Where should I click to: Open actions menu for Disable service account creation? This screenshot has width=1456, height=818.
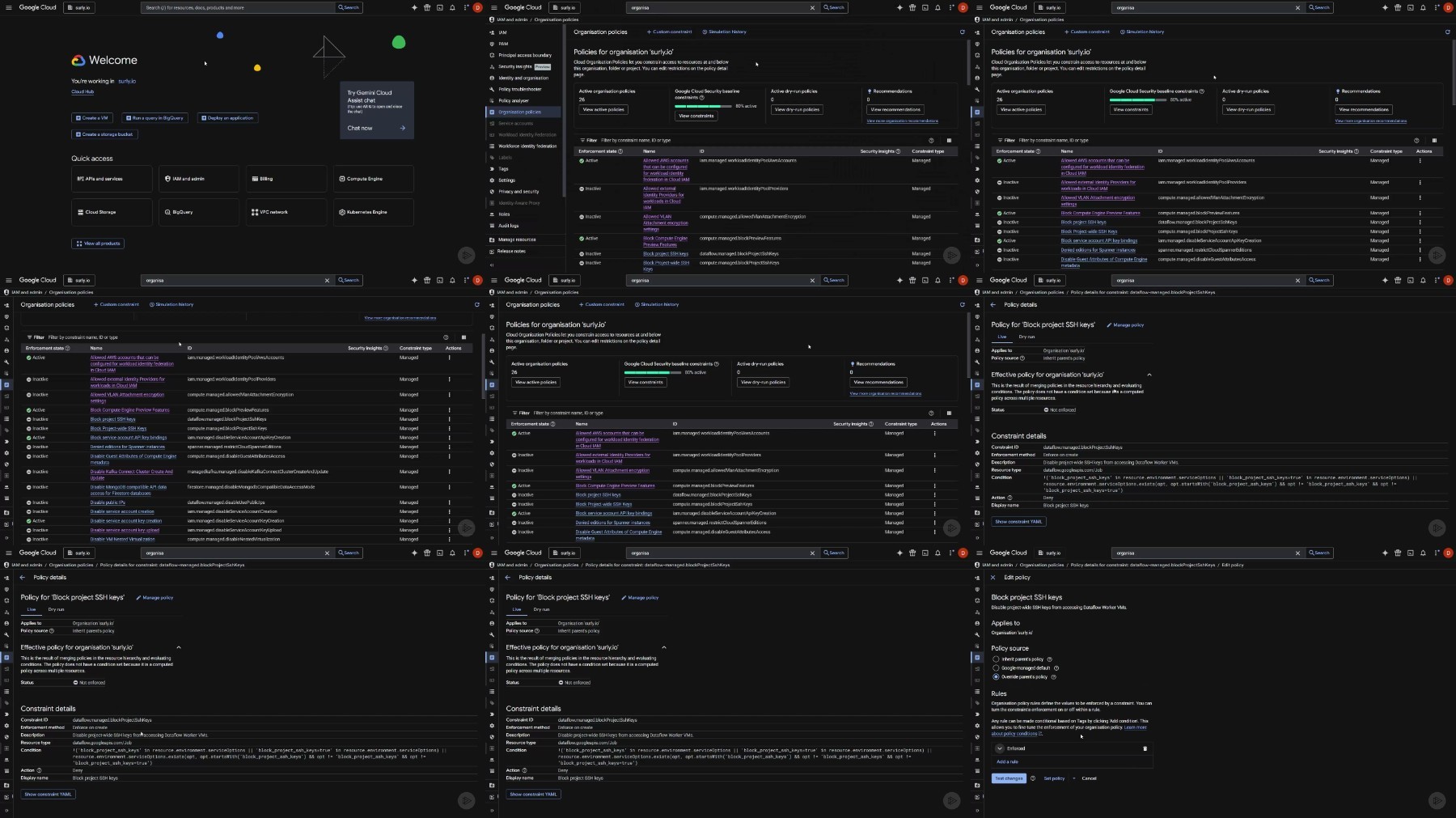click(450, 511)
